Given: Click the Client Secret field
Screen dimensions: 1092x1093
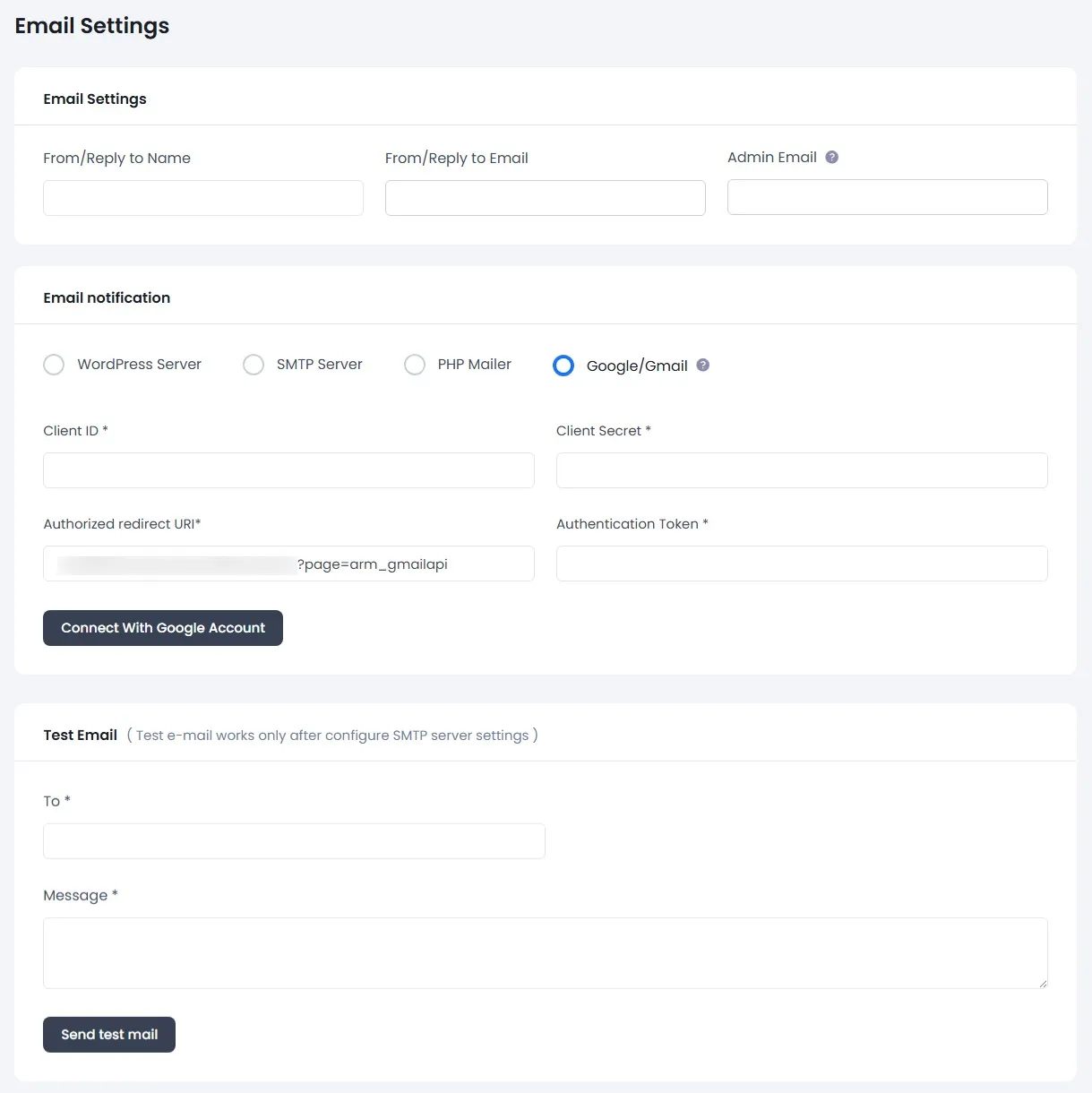Looking at the screenshot, I should (x=802, y=469).
